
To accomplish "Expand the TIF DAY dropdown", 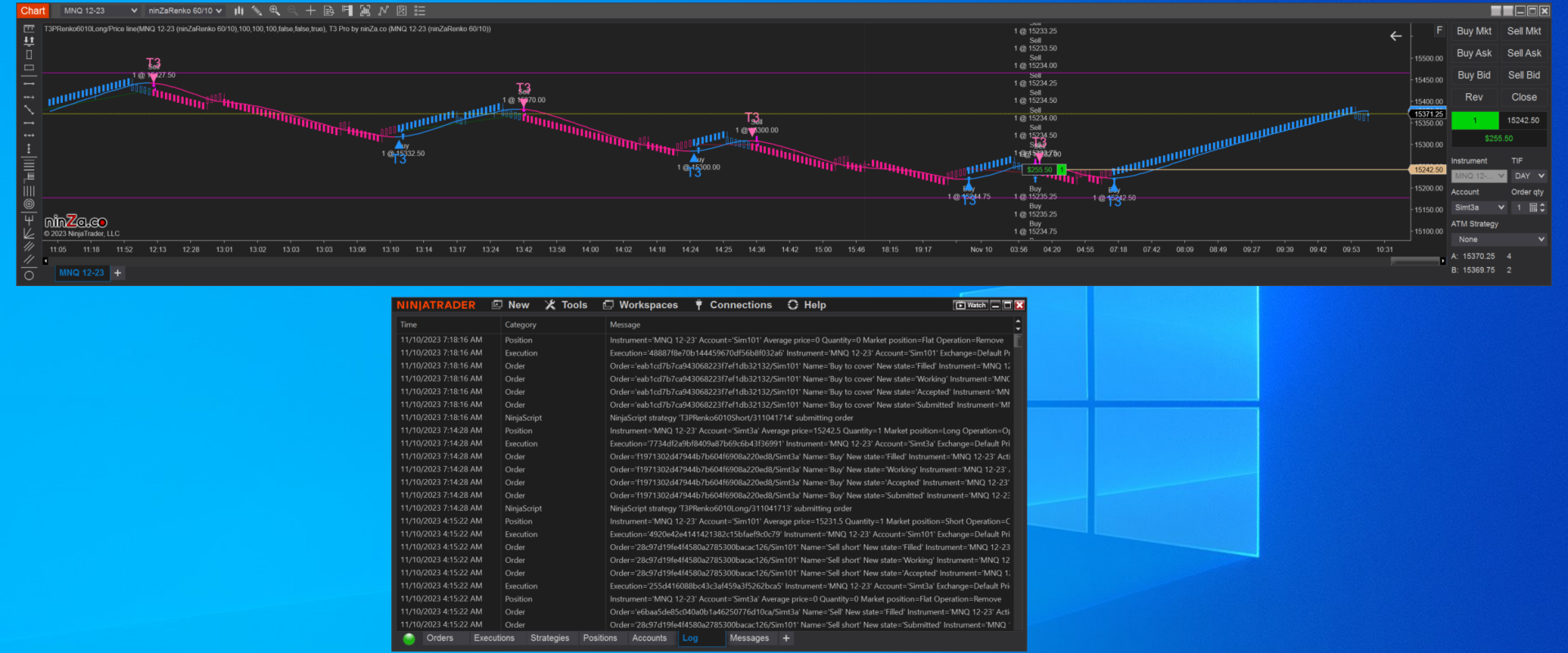I will click(x=1528, y=176).
